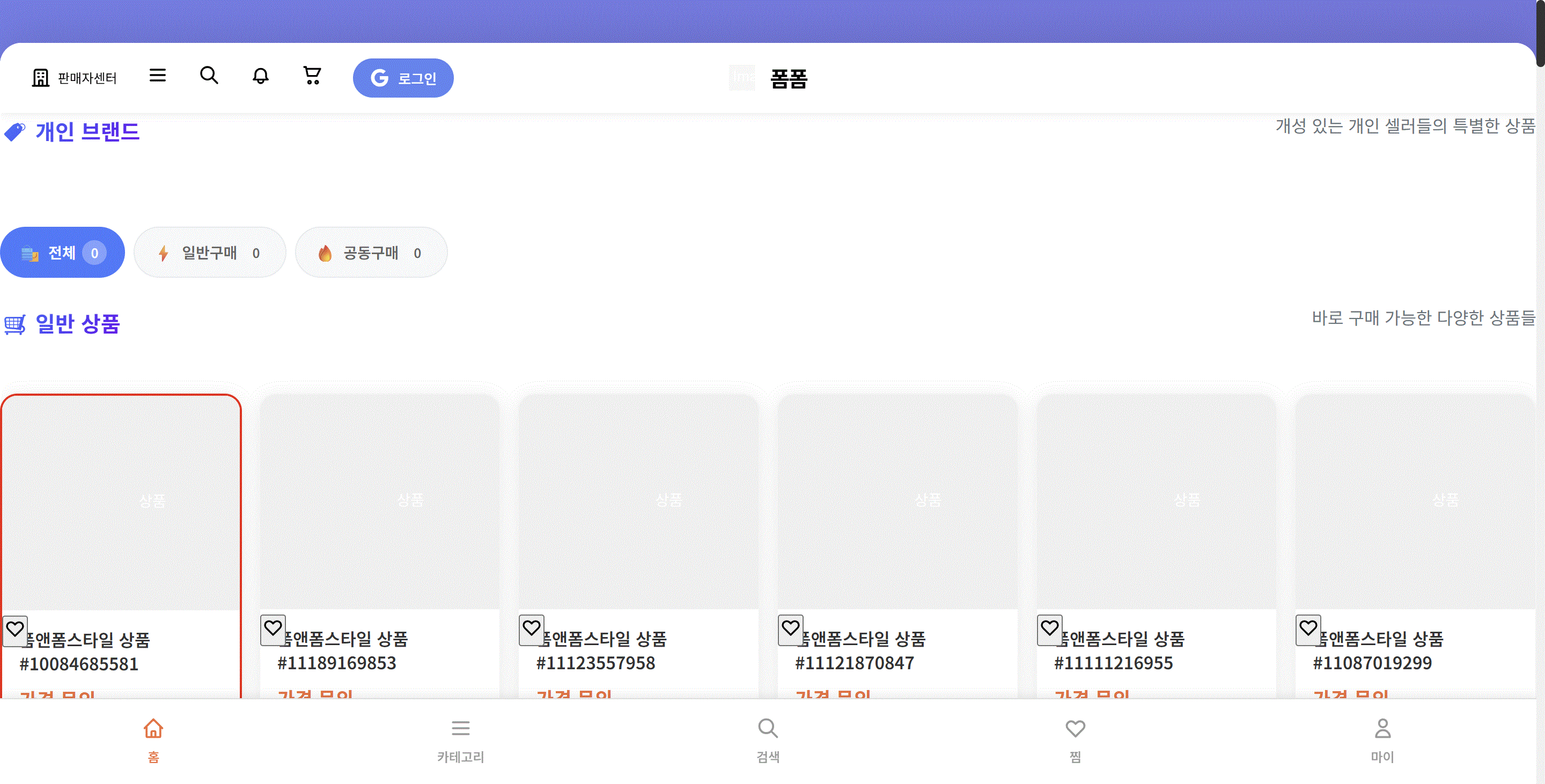Open the hamburger menu in header
This screenshot has height=784, width=1545.
point(157,76)
